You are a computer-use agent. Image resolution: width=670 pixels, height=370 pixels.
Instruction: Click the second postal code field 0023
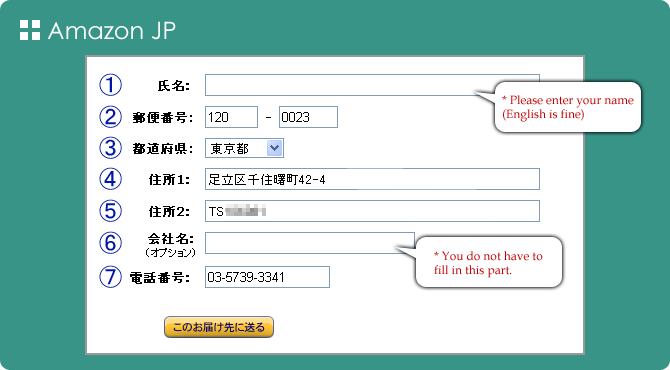pos(308,117)
